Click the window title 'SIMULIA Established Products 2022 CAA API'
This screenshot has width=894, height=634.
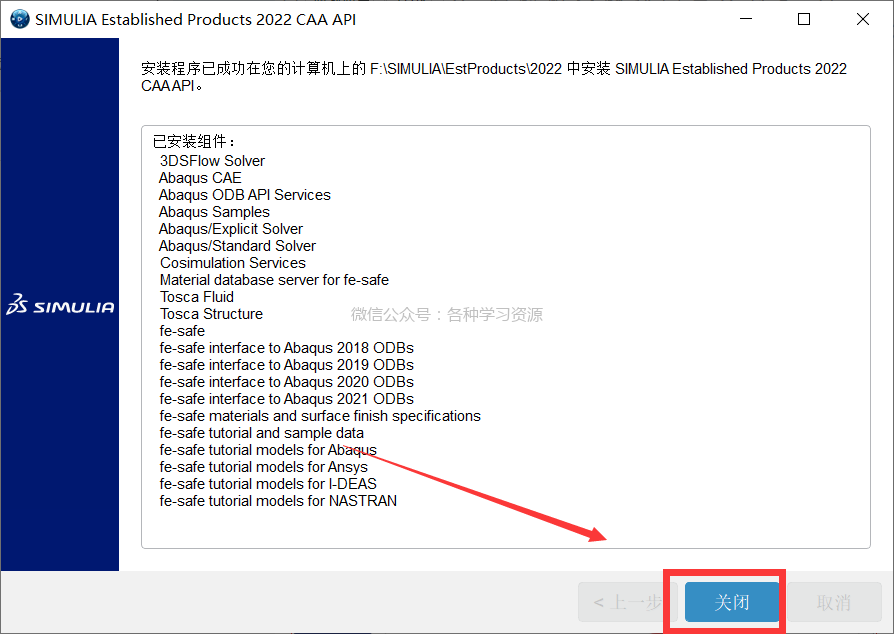click(x=196, y=19)
